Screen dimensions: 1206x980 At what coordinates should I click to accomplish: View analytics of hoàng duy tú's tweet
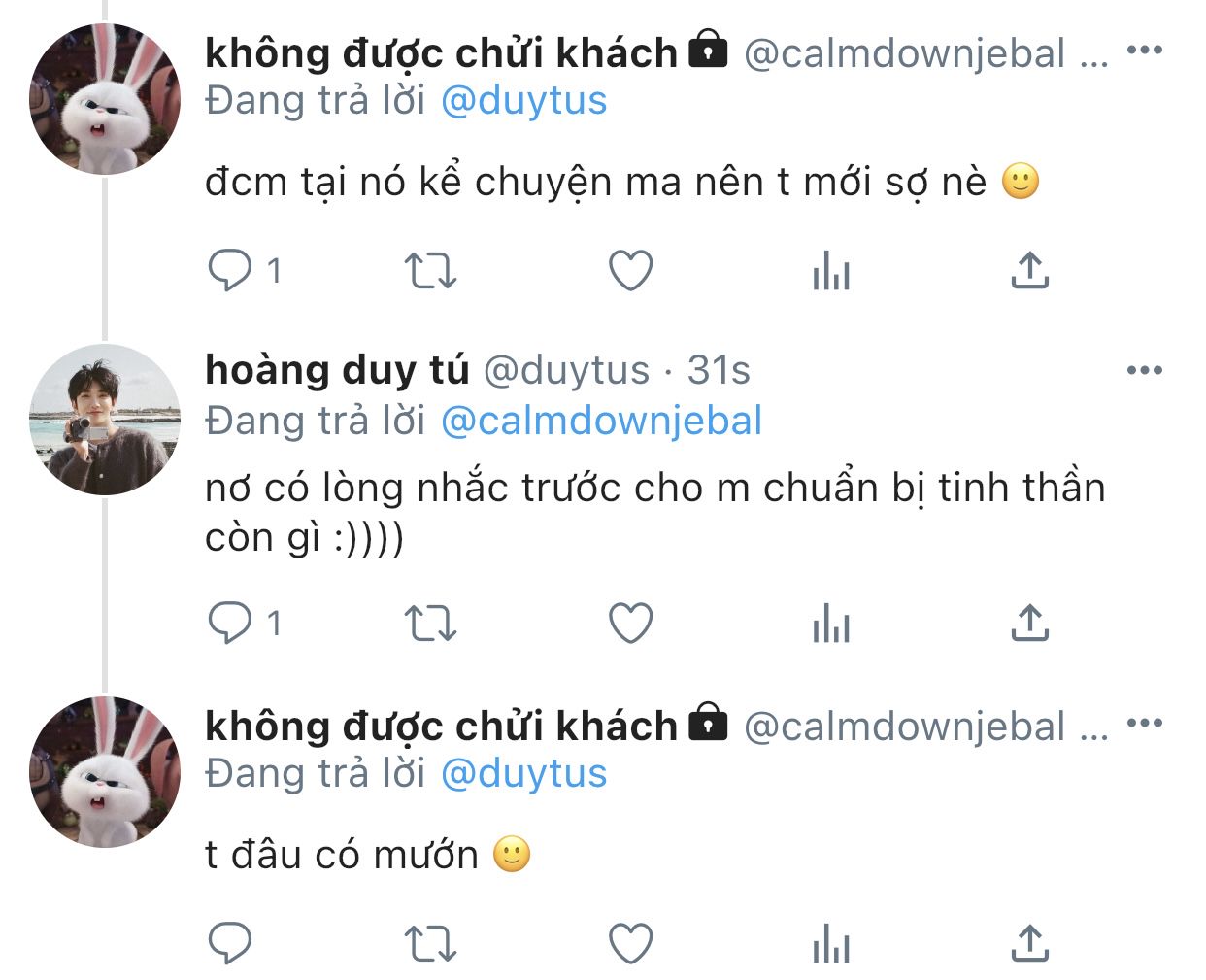831,624
